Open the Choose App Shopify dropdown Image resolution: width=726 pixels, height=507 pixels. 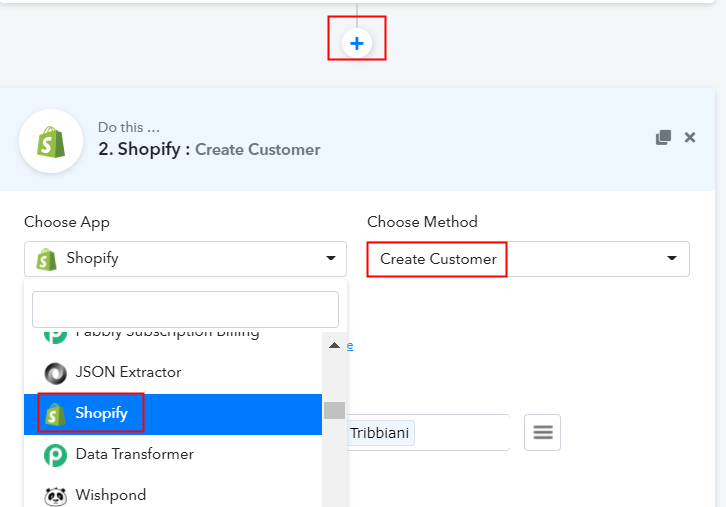pyautogui.click(x=185, y=259)
